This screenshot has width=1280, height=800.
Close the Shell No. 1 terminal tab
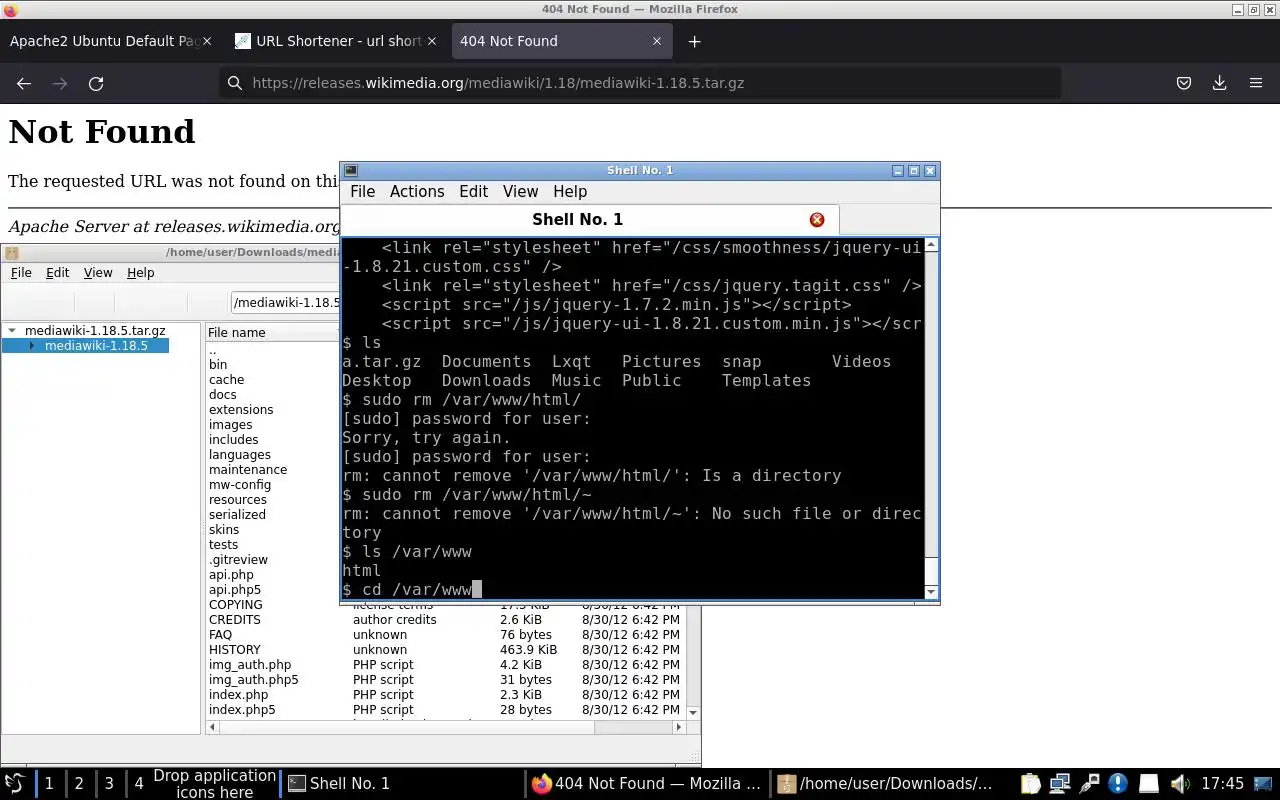[817, 220]
